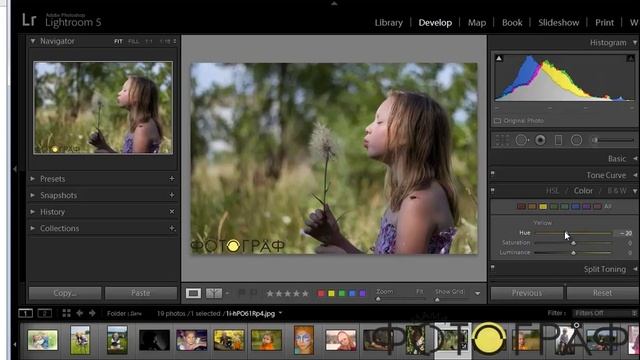This screenshot has height=360, width=640.
Task: Click main window display icon "1"
Action: pyautogui.click(x=25, y=313)
